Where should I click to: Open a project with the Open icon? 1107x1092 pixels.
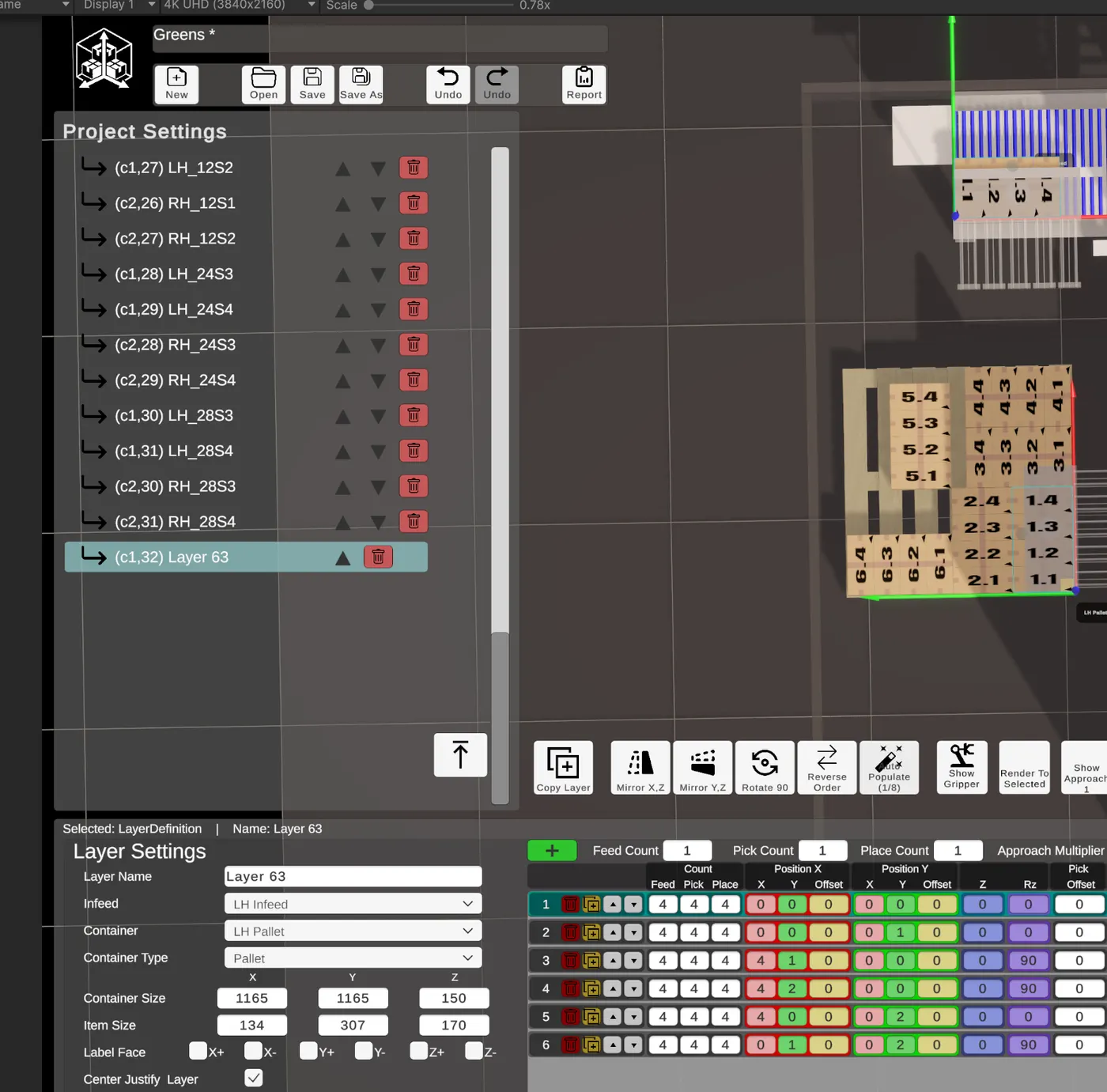pos(263,84)
